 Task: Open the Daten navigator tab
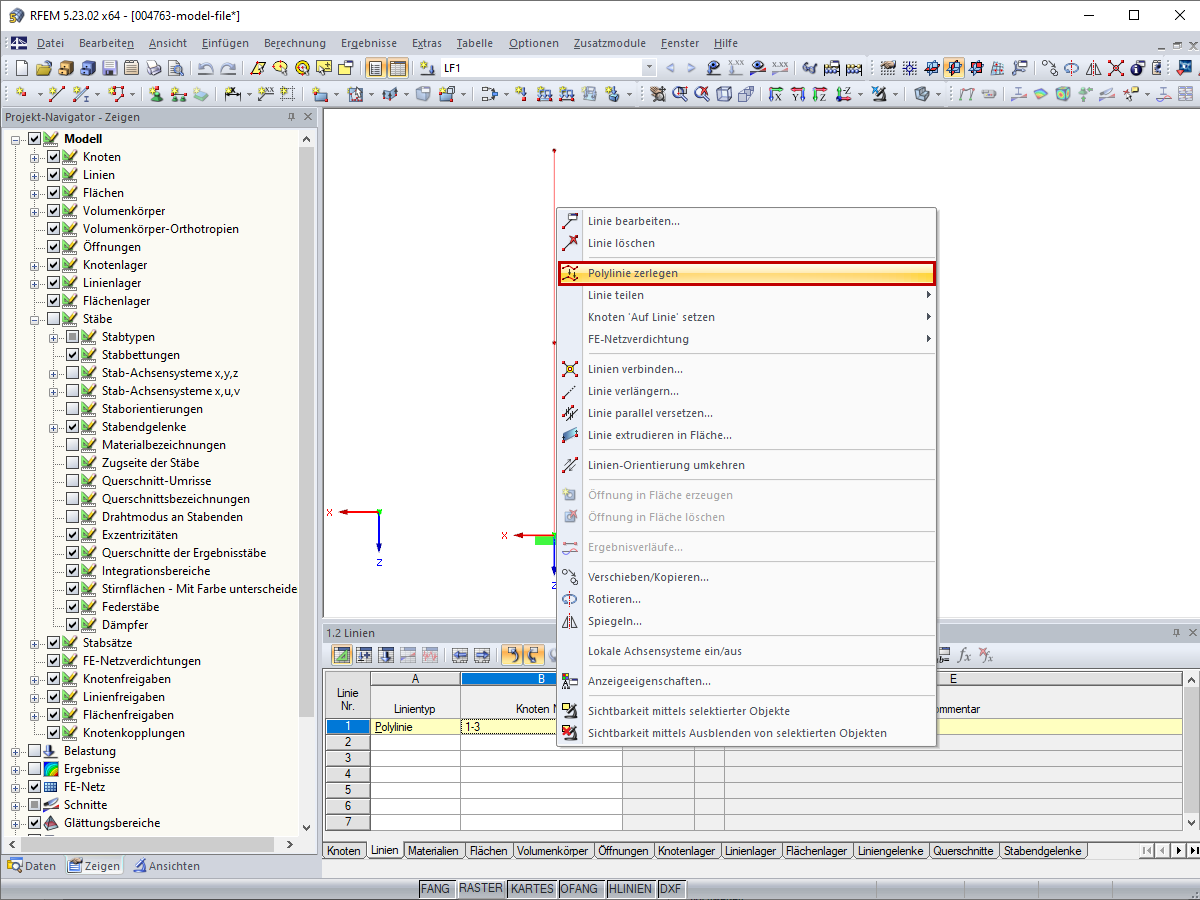[33, 866]
